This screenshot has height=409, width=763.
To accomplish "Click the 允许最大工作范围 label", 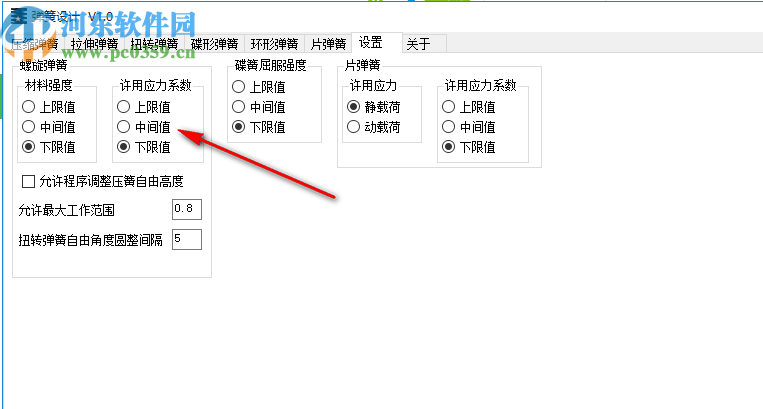I will click(x=67, y=210).
